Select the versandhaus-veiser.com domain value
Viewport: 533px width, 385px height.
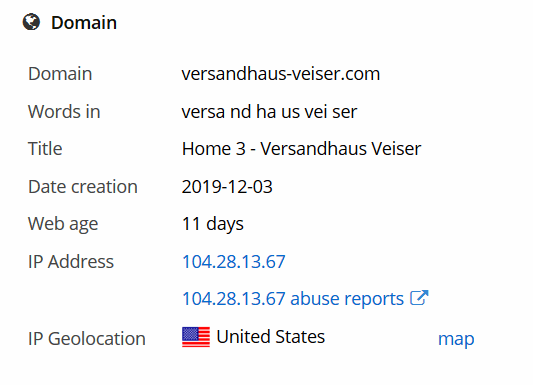(x=281, y=74)
